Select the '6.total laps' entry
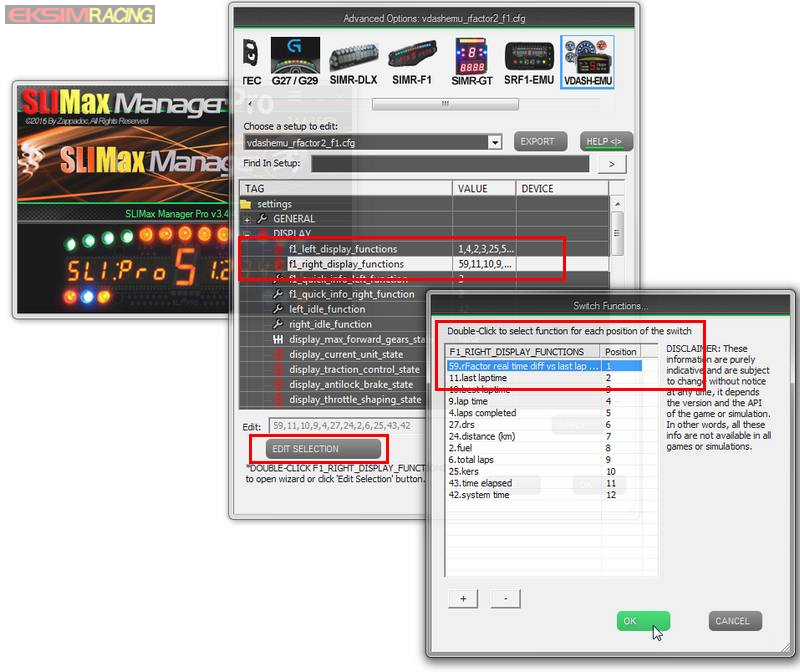Viewport: 800px width, 672px height. coord(544,460)
